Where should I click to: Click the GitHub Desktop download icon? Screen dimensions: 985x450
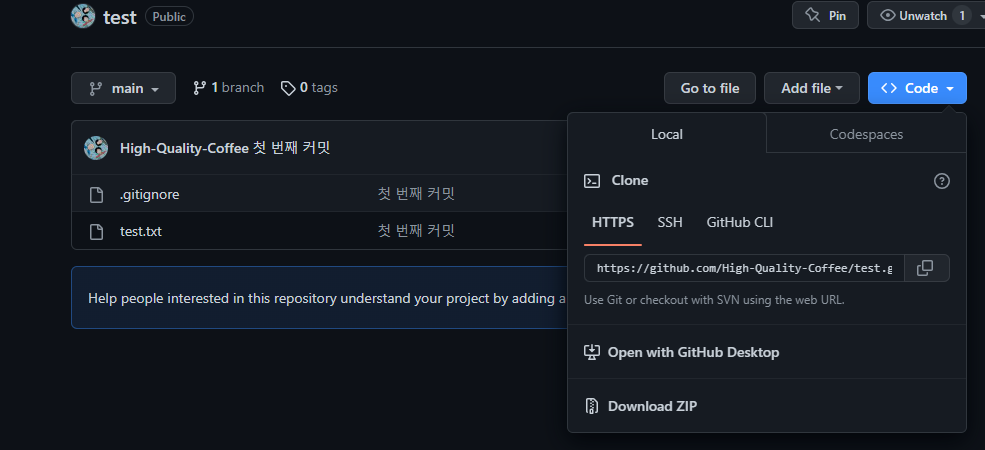coord(592,352)
